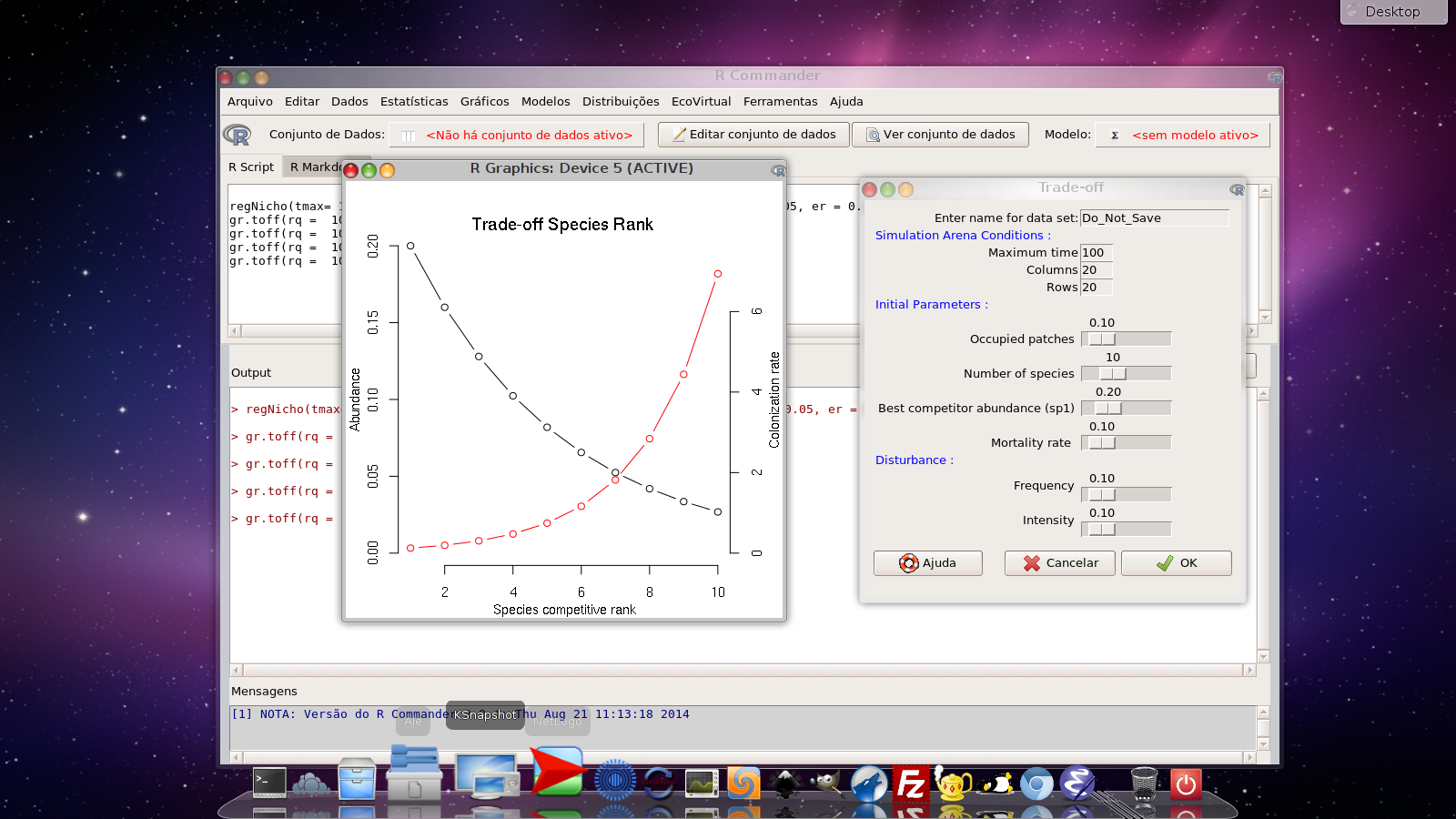Click the red power button icon
This screenshot has height=819, width=1456.
[x=1186, y=784]
